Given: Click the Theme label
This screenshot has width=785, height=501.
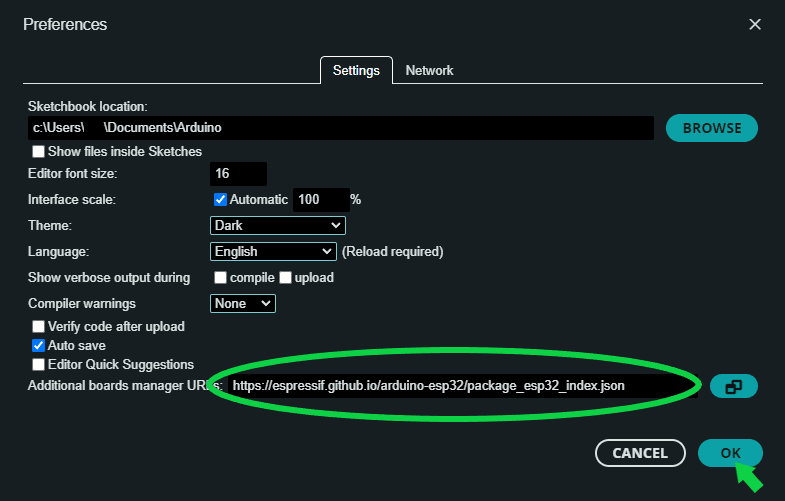Looking at the screenshot, I should coord(50,226).
